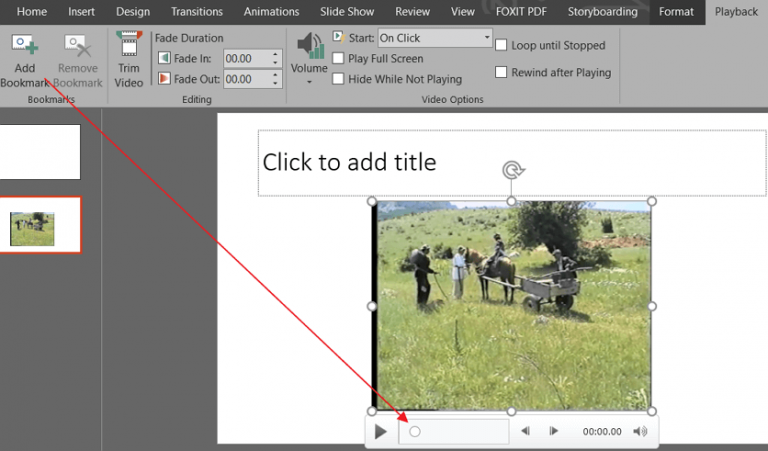Increase the Fade In duration with up arrow
The width and height of the screenshot is (768, 451).
275,54
